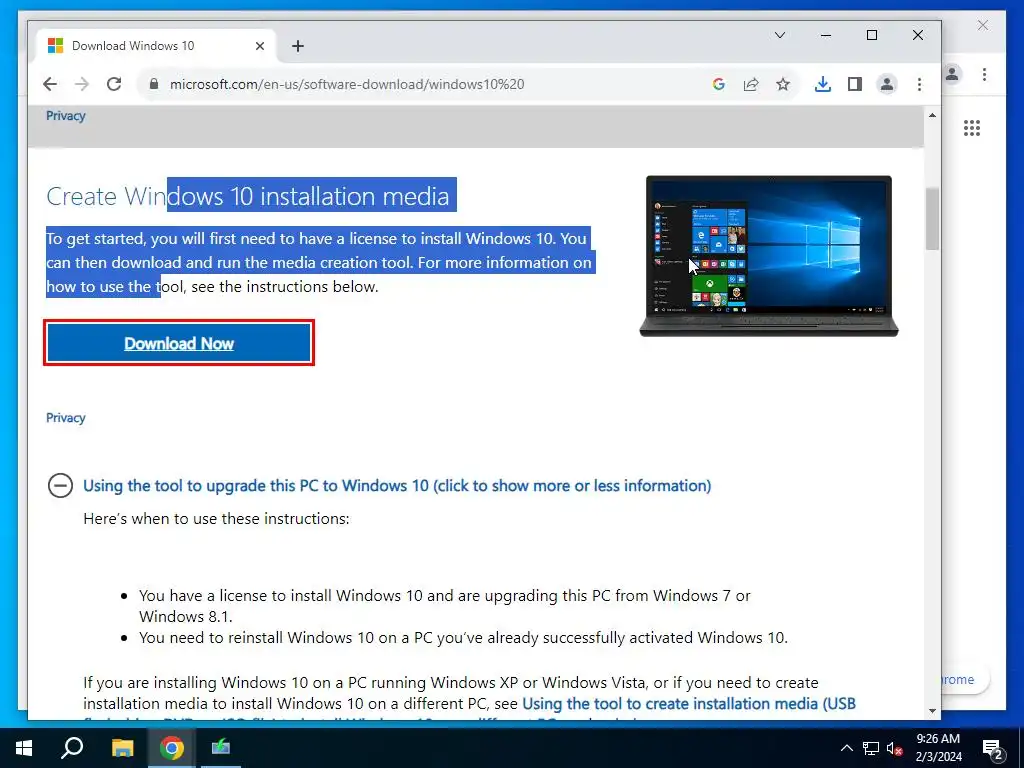The width and height of the screenshot is (1024, 768).
Task: Open the network tray icon
Action: click(871, 748)
